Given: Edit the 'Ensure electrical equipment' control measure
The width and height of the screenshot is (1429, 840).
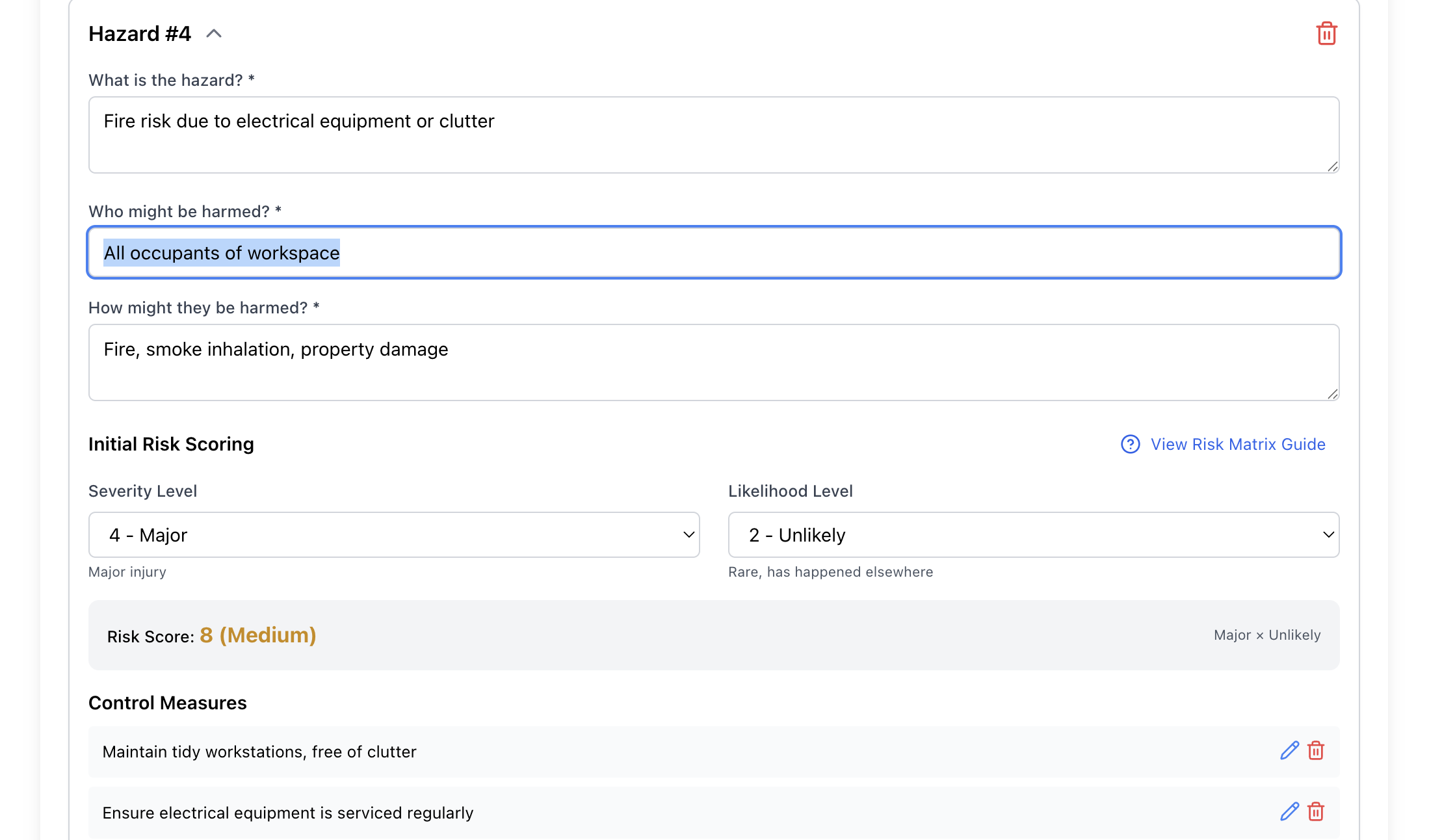Looking at the screenshot, I should coord(1289,812).
